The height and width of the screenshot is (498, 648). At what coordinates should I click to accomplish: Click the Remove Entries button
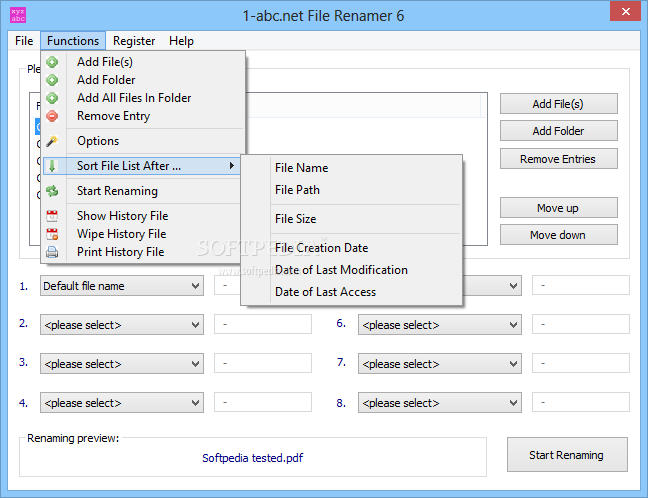559,159
